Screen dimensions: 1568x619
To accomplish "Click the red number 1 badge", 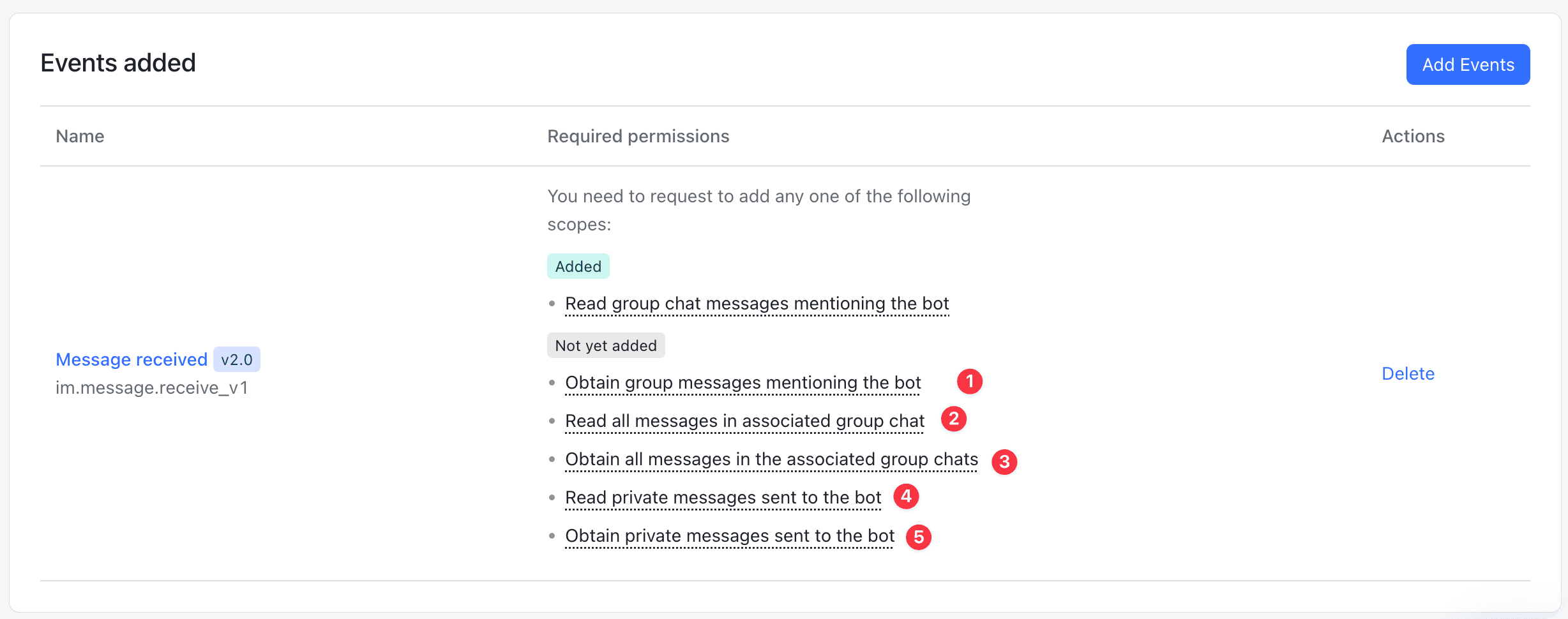I will point(969,382).
